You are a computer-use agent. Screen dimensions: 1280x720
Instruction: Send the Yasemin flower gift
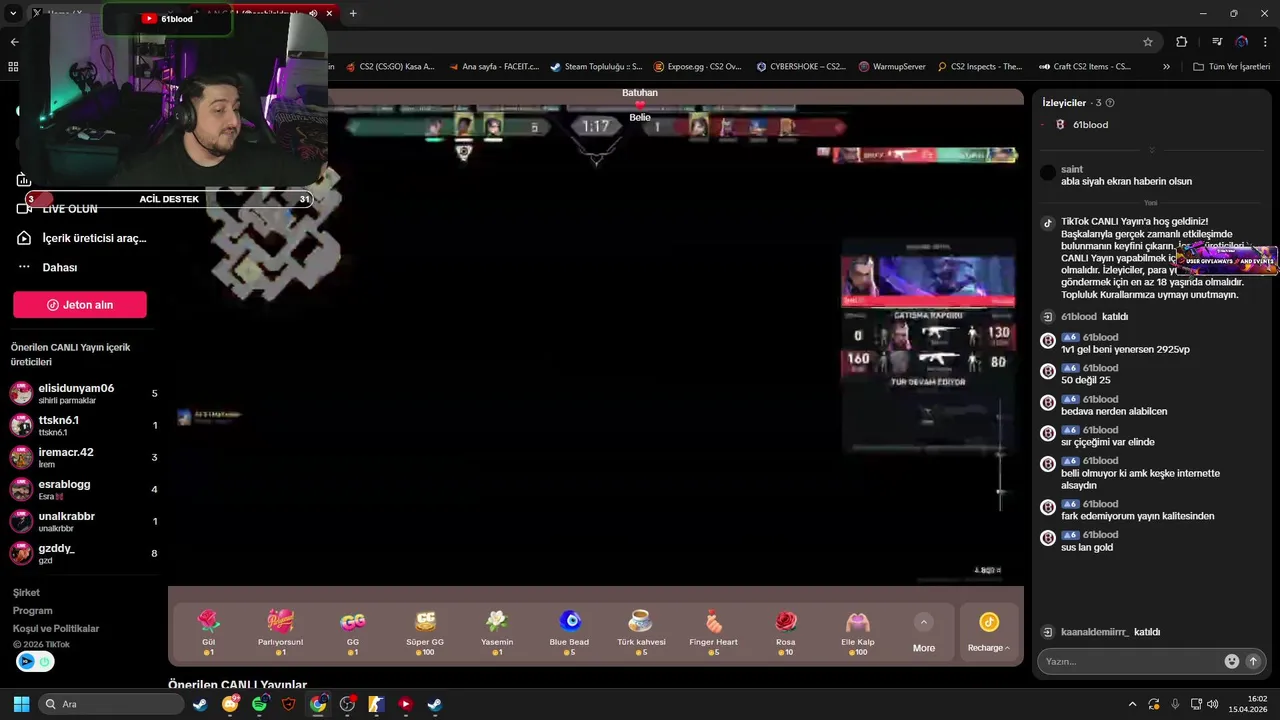pos(497,633)
